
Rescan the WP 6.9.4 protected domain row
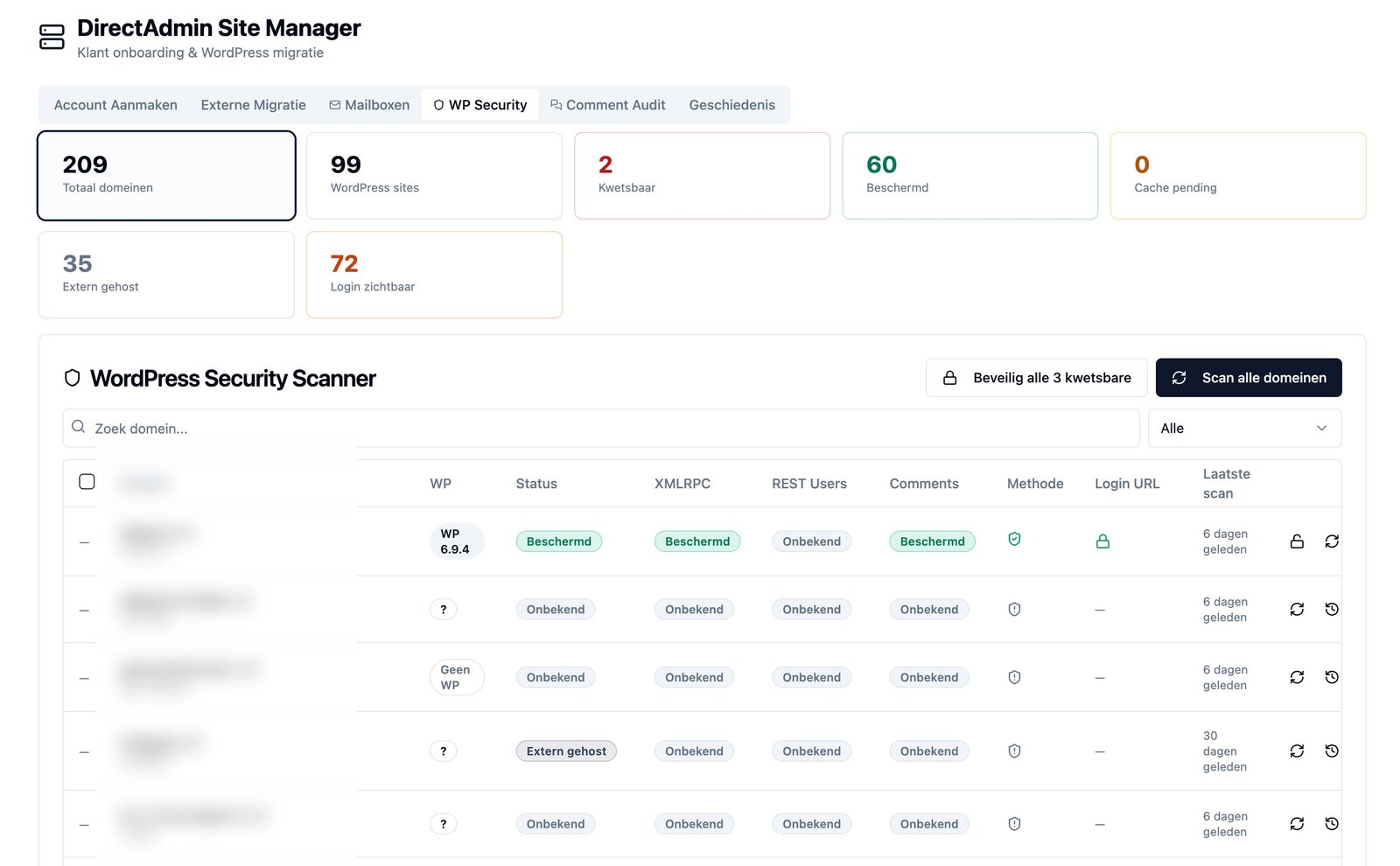coord(1332,541)
